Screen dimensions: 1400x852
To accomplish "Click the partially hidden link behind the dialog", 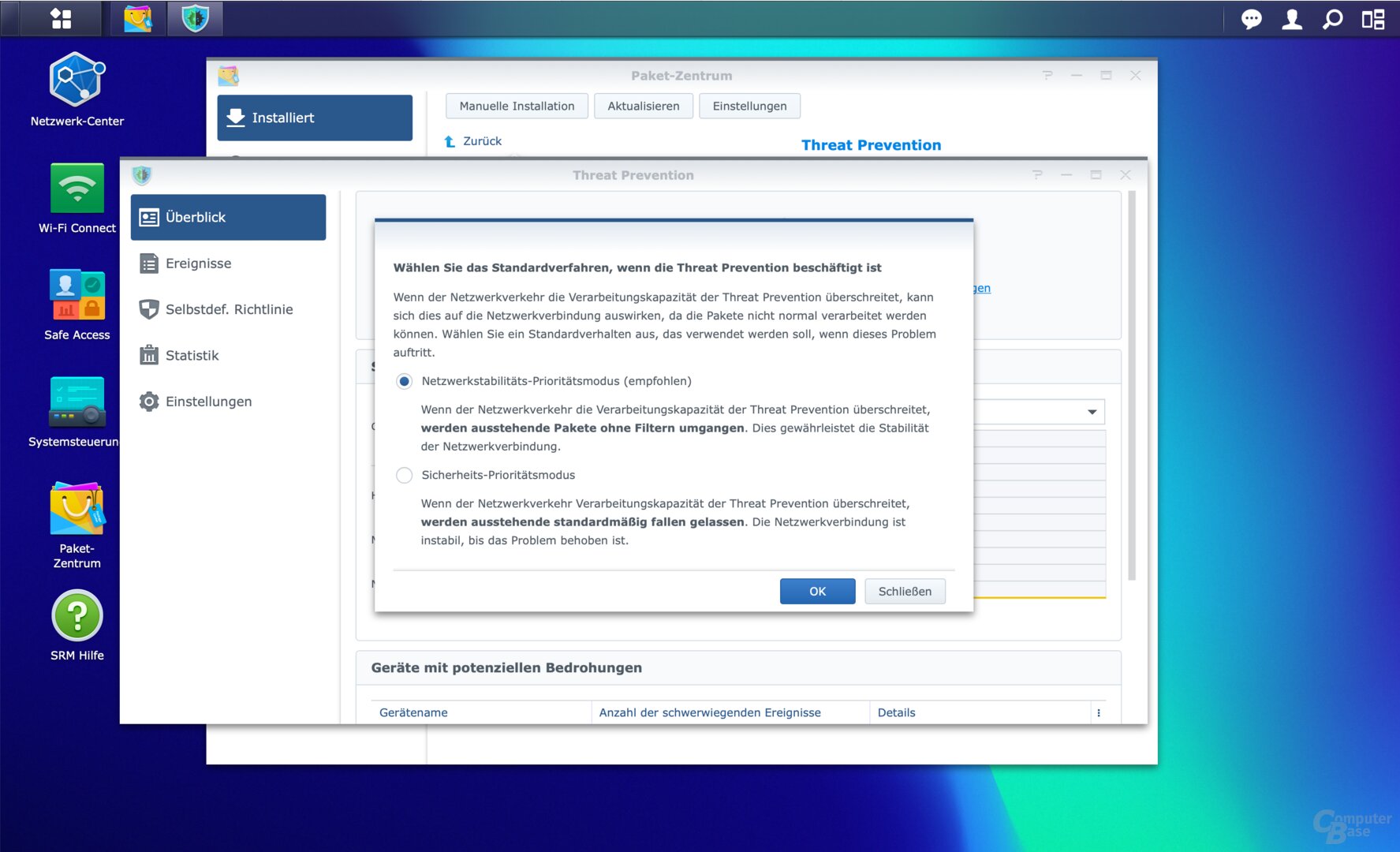I will click(x=982, y=288).
